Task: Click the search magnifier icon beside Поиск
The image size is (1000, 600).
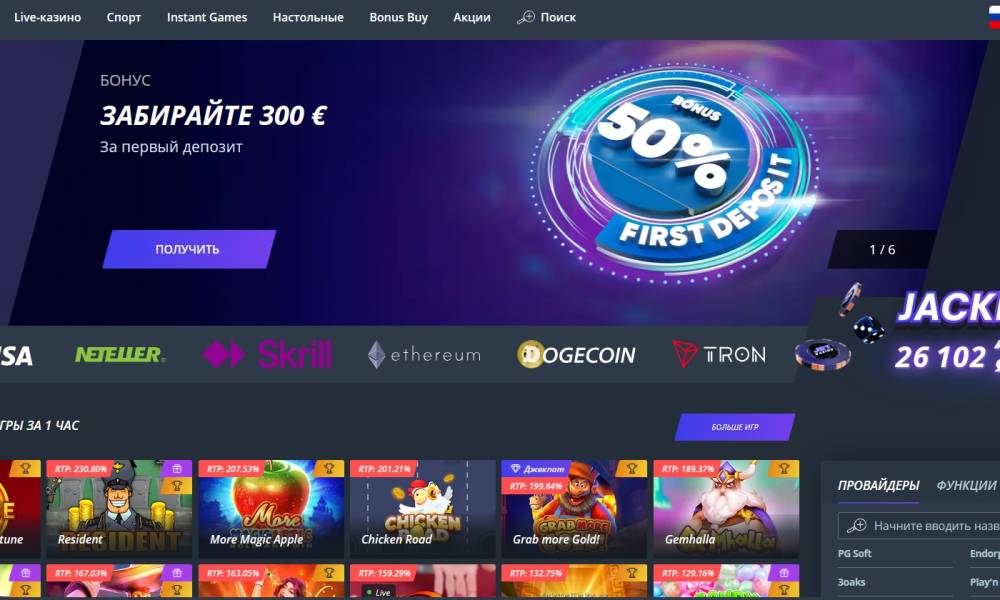Action: click(526, 17)
